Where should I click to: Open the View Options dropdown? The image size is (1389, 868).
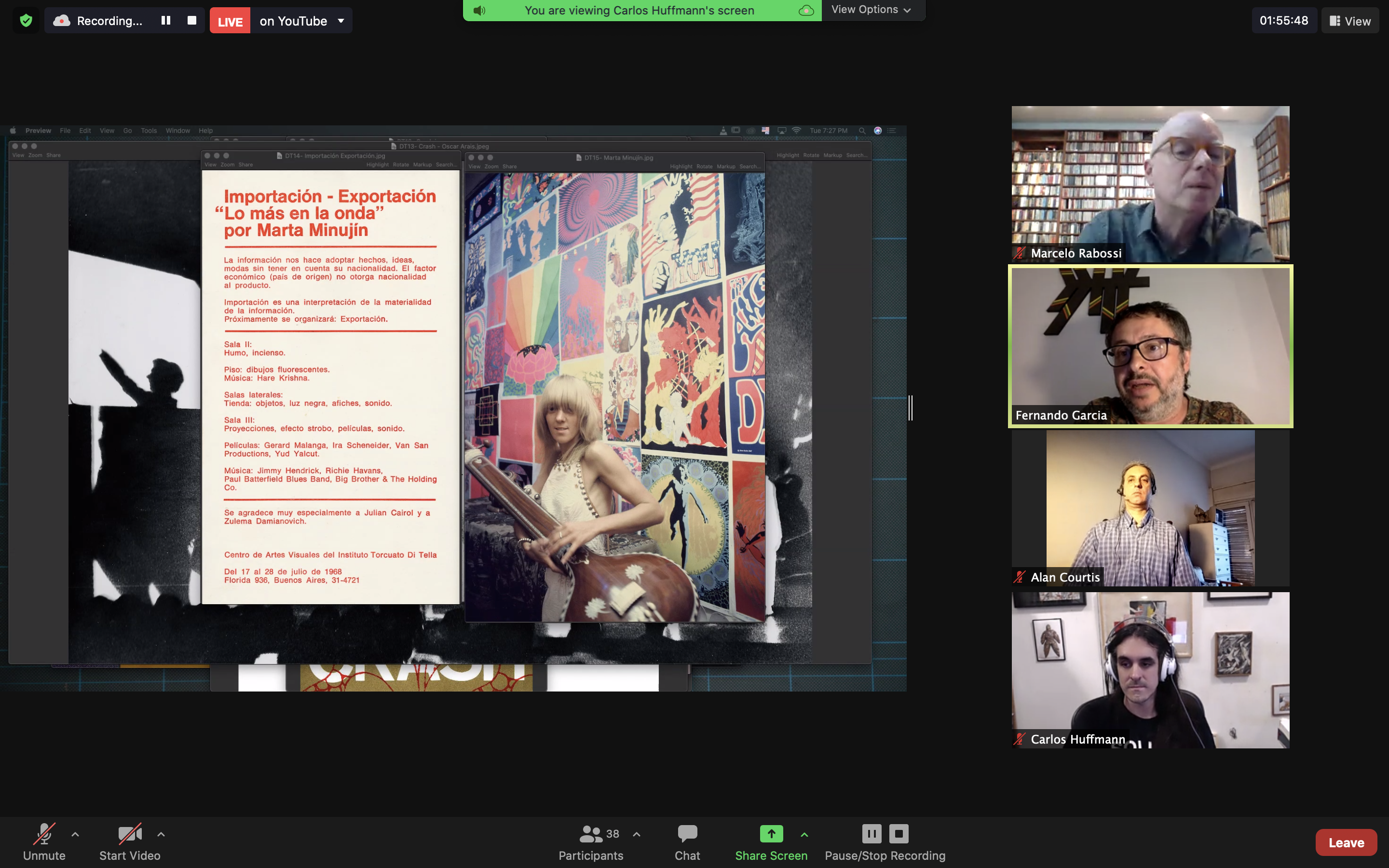click(872, 10)
